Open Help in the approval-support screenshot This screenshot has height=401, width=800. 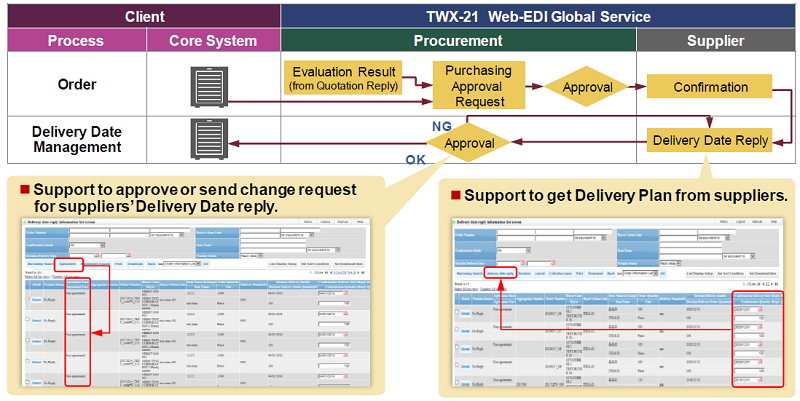click(360, 221)
